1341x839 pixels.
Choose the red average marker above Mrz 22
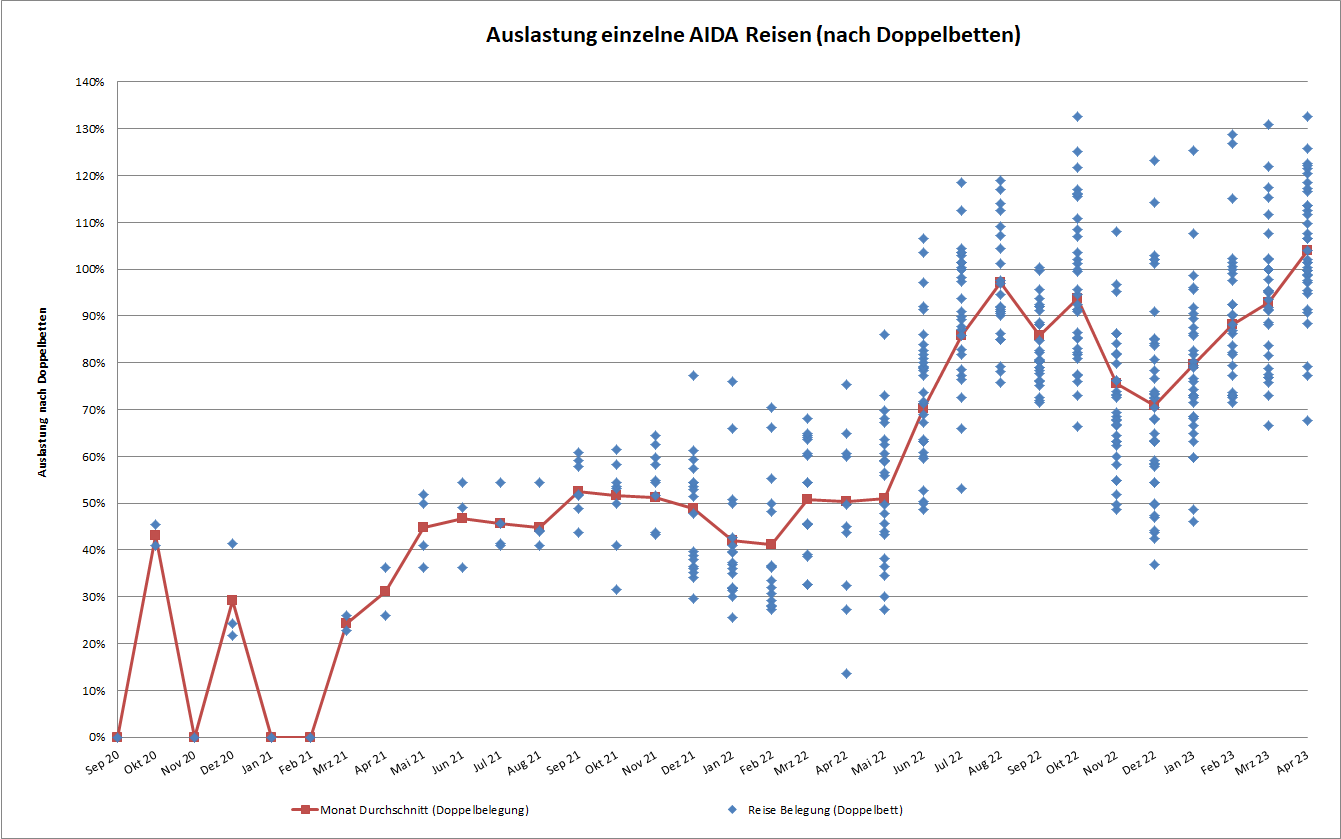tap(808, 499)
